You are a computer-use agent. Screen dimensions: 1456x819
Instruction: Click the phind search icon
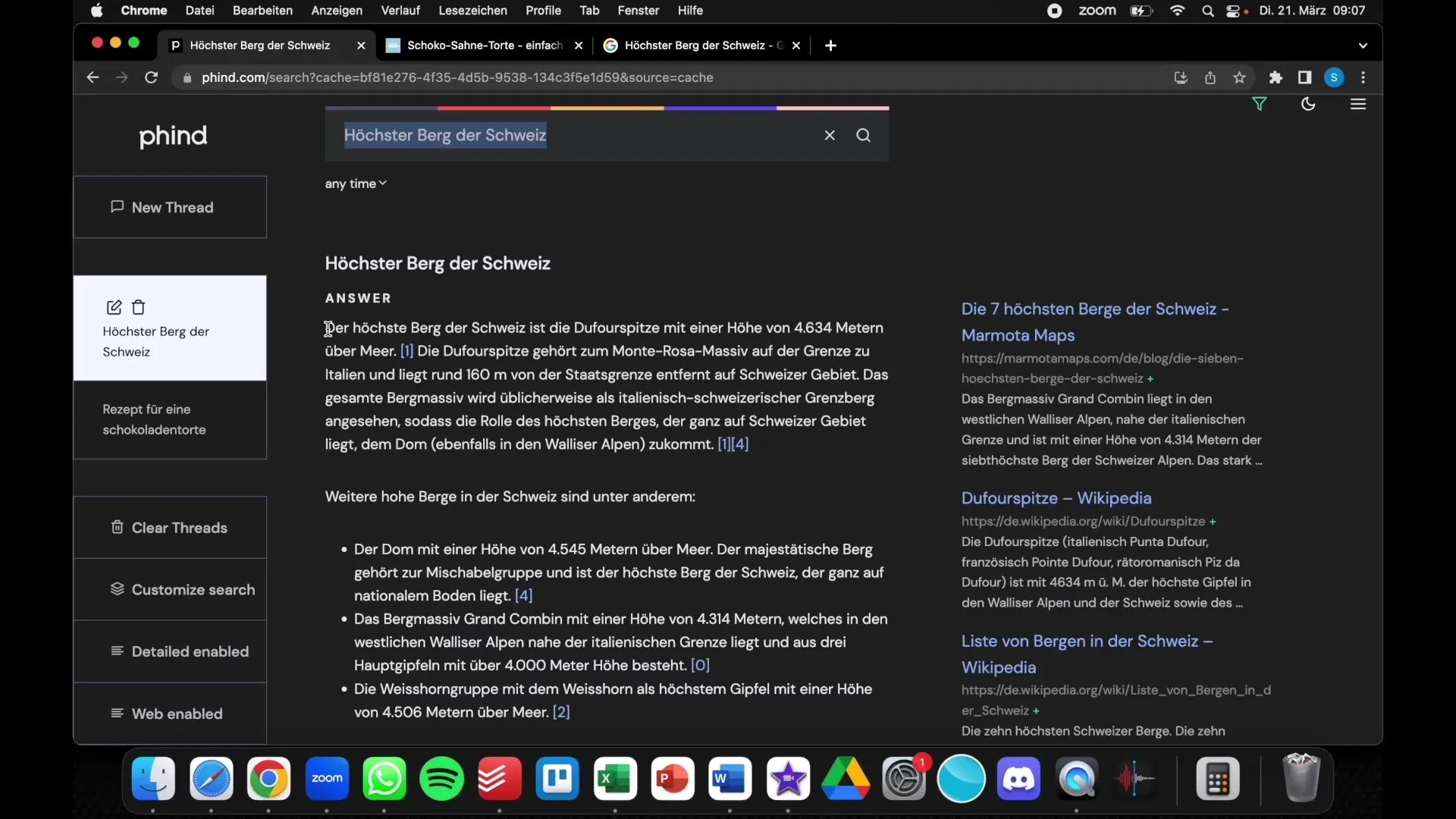coord(863,135)
